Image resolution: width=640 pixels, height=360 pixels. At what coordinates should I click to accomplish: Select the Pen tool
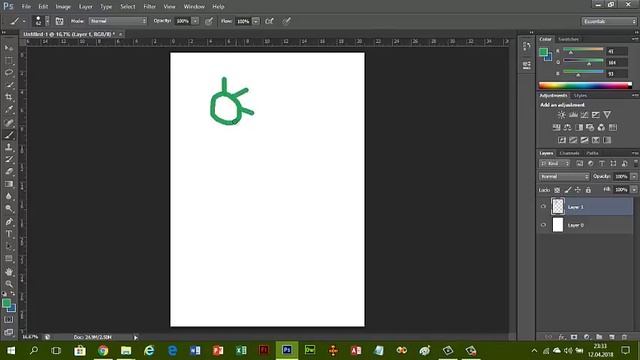pyautogui.click(x=9, y=222)
